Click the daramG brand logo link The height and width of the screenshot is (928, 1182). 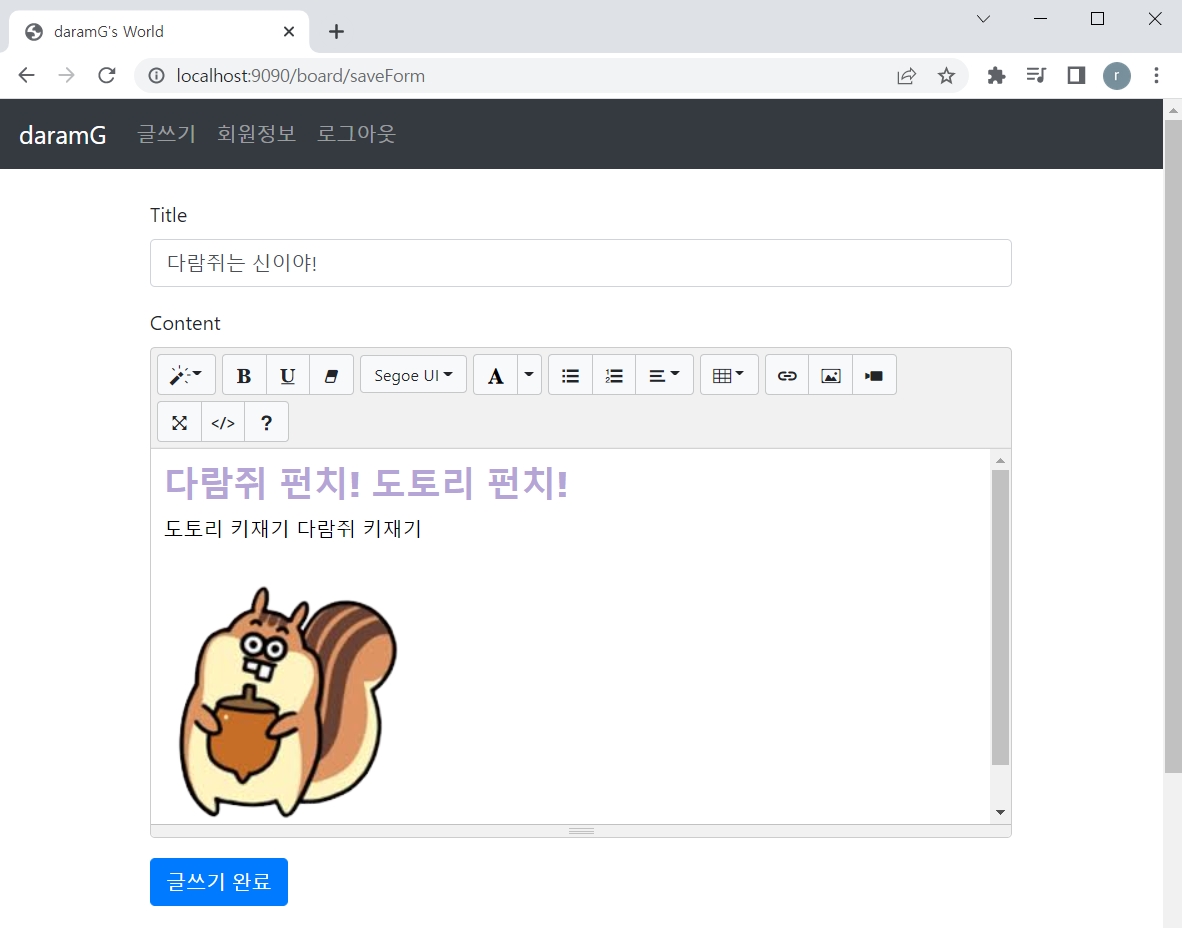coord(63,135)
